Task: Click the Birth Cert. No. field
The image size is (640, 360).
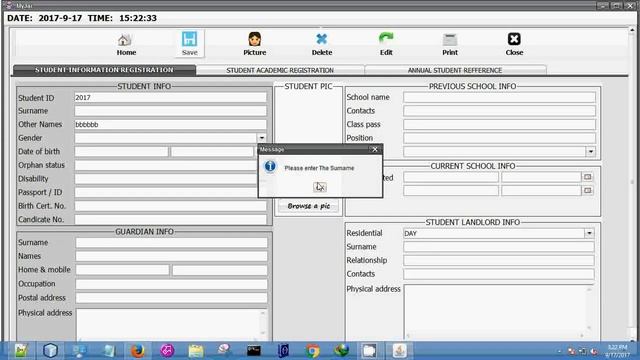Action: [x=170, y=206]
